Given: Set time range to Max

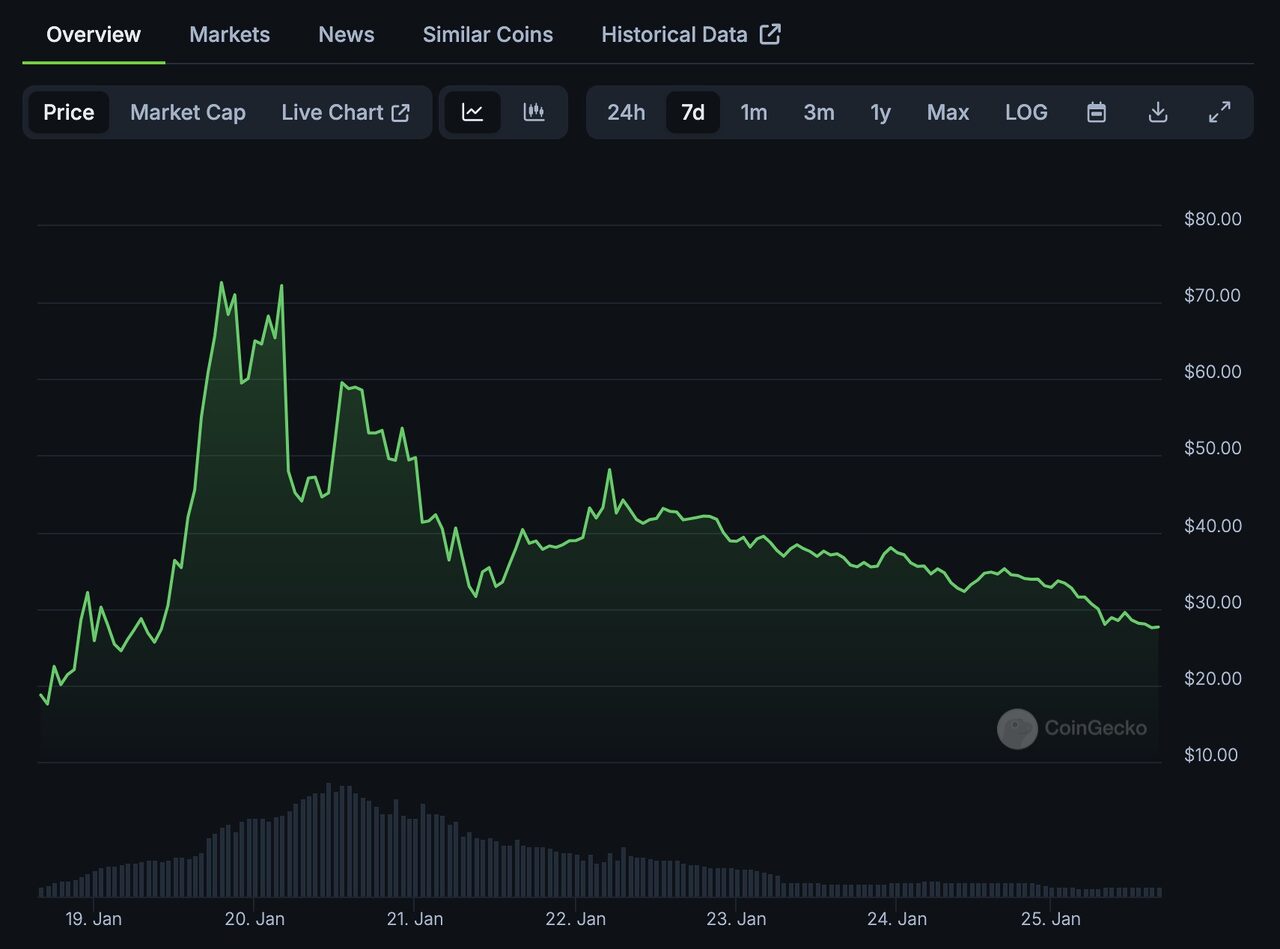Looking at the screenshot, I should click(948, 112).
